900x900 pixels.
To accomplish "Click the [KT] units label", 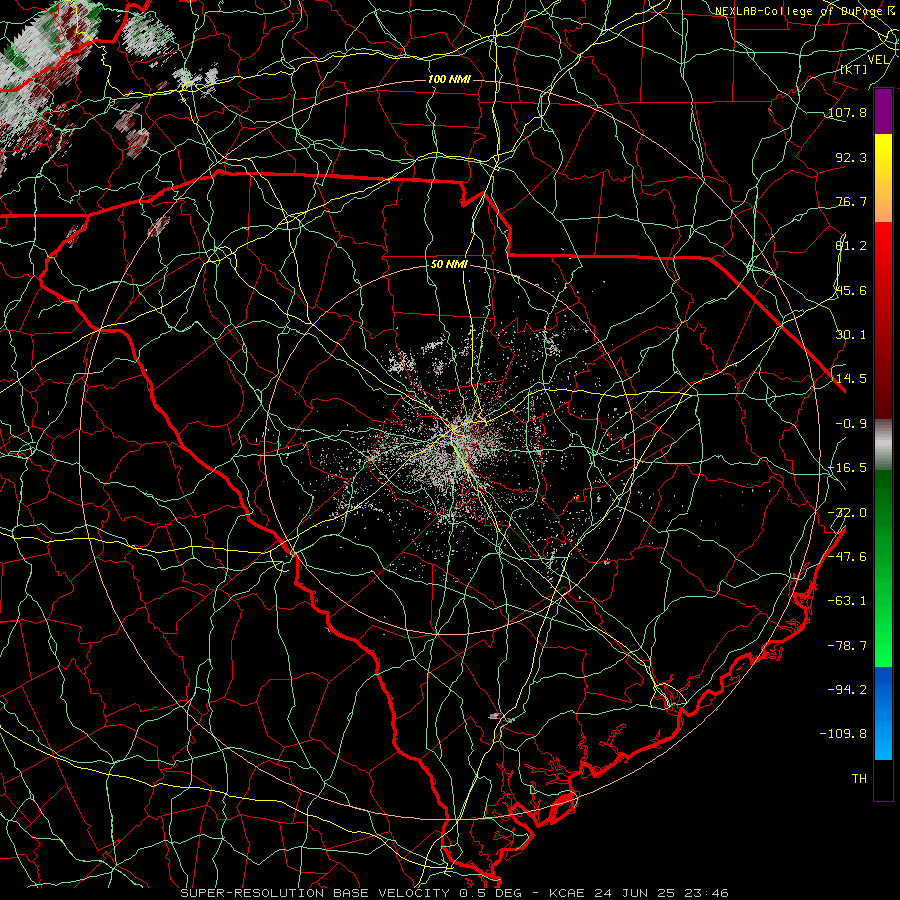I will [854, 69].
